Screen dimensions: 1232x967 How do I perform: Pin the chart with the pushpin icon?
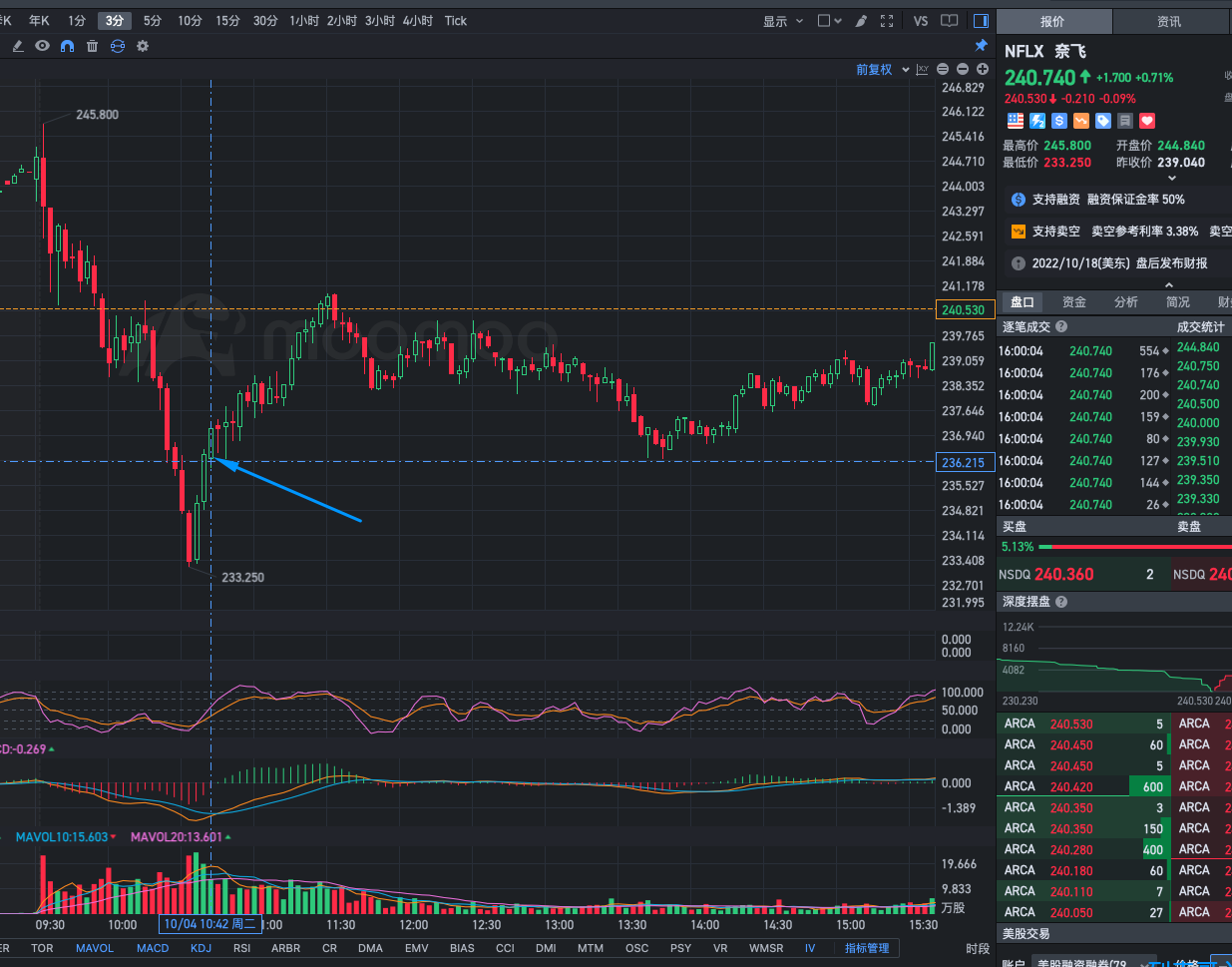coord(981,46)
